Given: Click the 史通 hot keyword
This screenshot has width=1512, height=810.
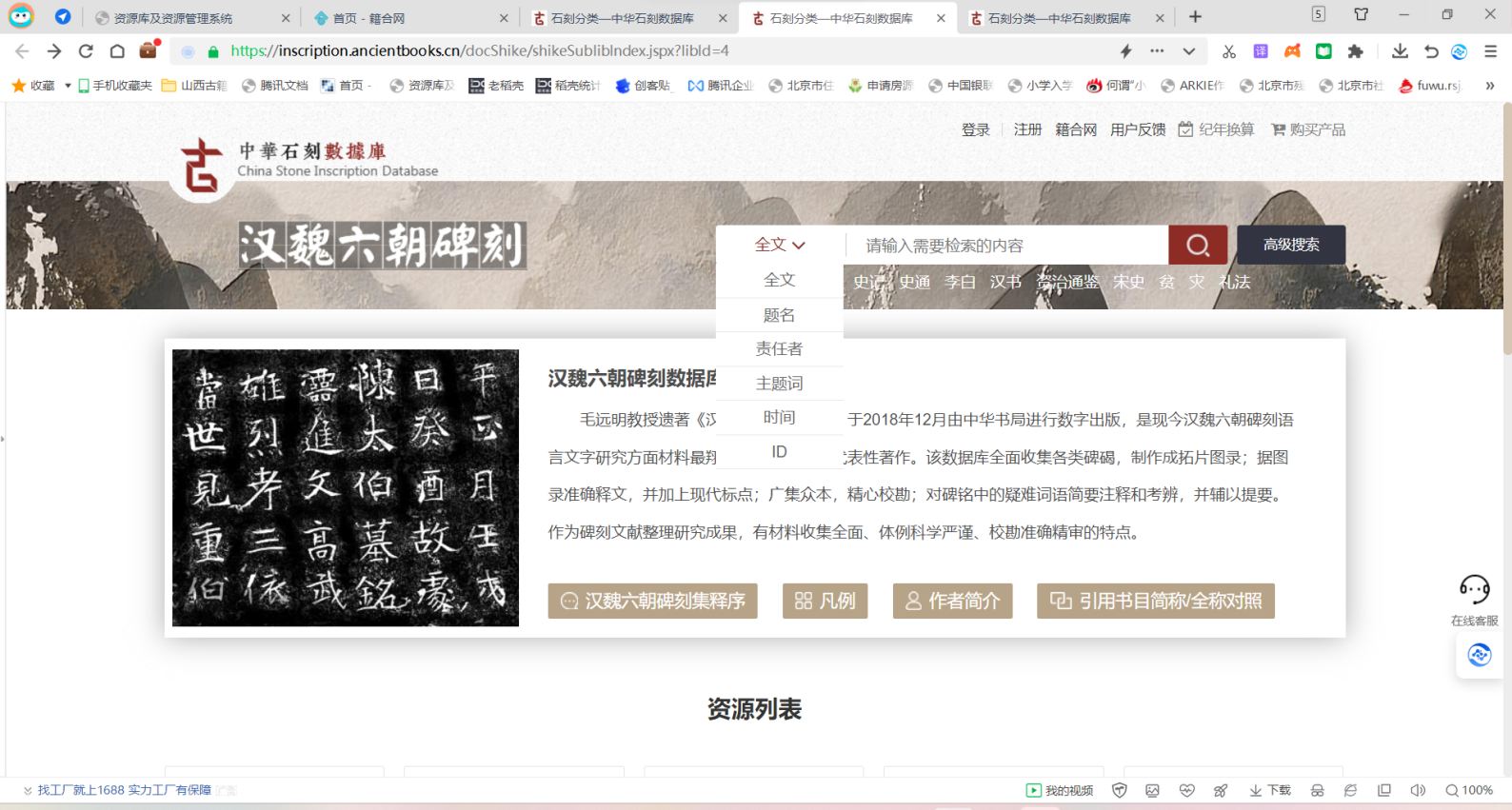Looking at the screenshot, I should (x=915, y=282).
